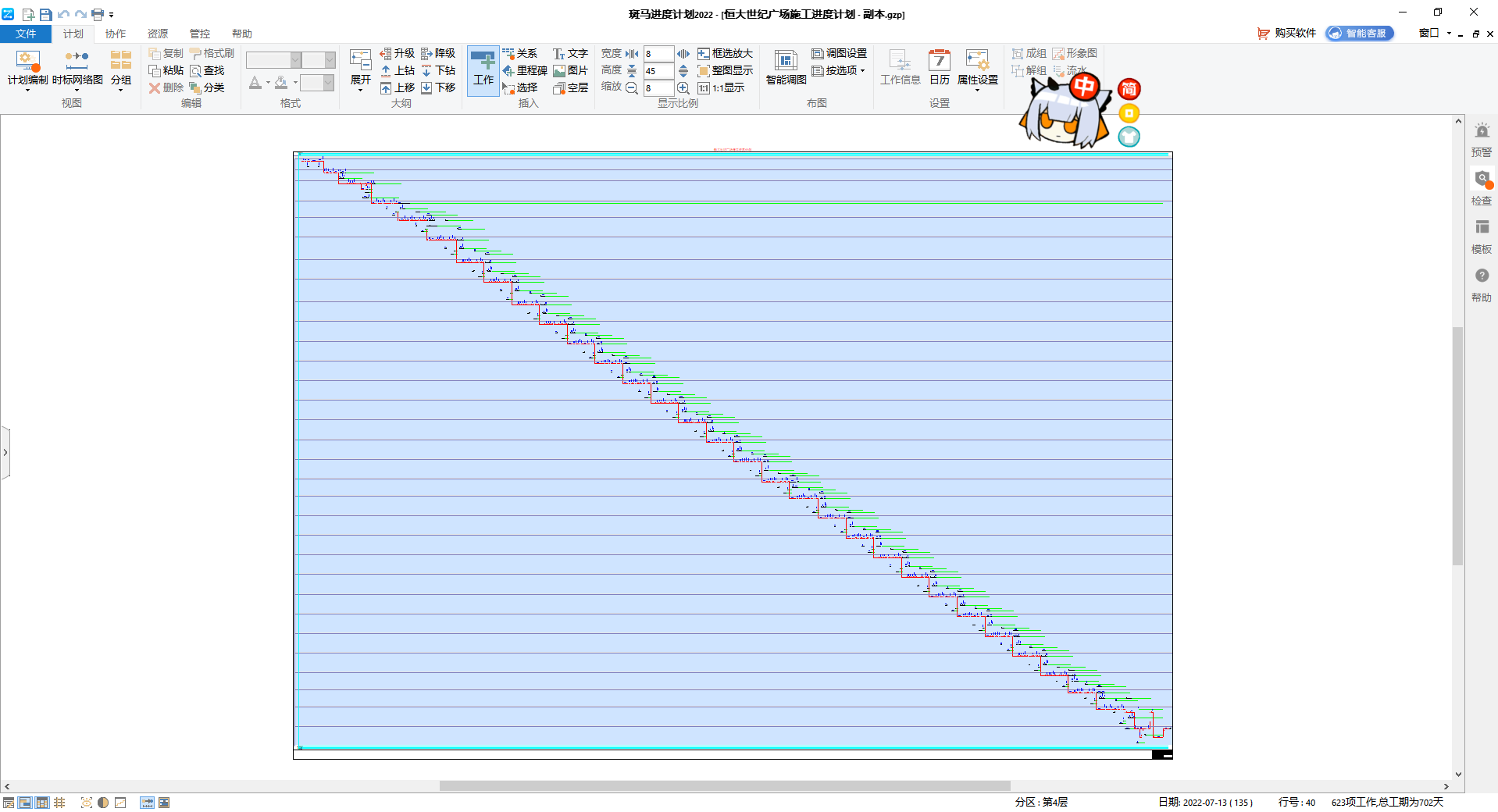Screen dimensions: 1498x812
Task: Insert a 图片 picture
Action: click(x=570, y=70)
